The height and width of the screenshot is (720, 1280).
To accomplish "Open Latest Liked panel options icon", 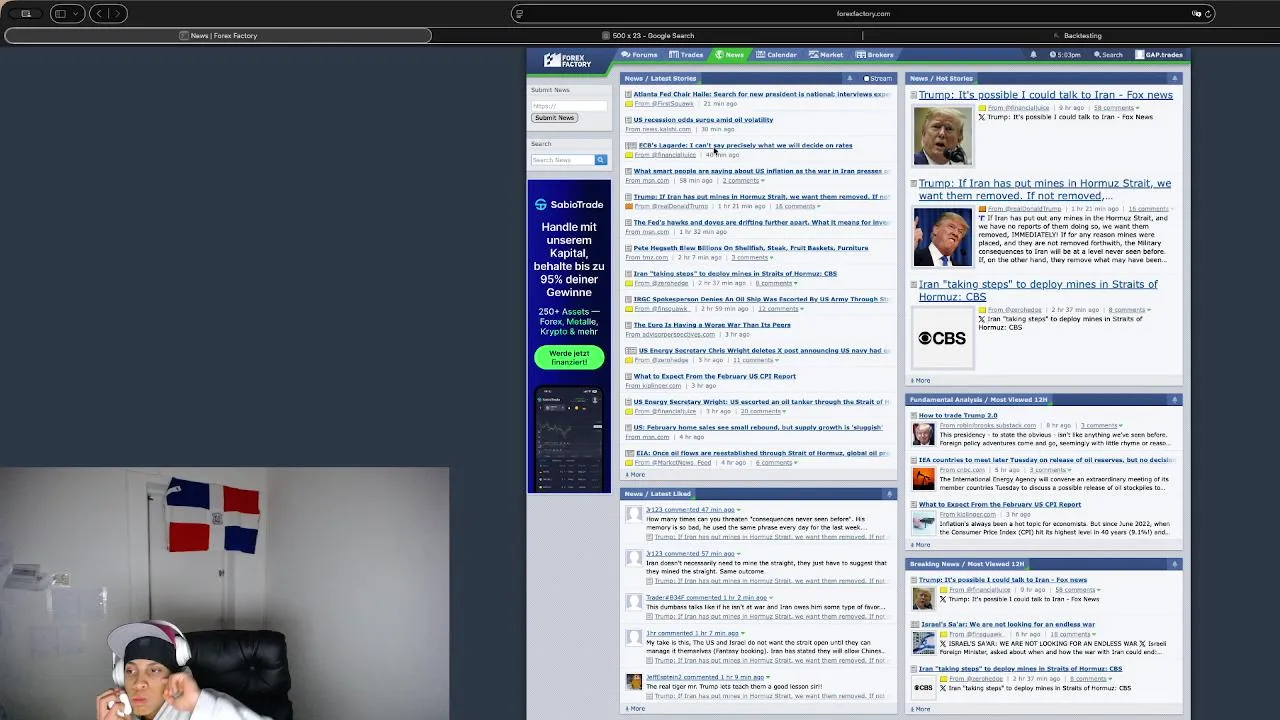I will point(889,494).
